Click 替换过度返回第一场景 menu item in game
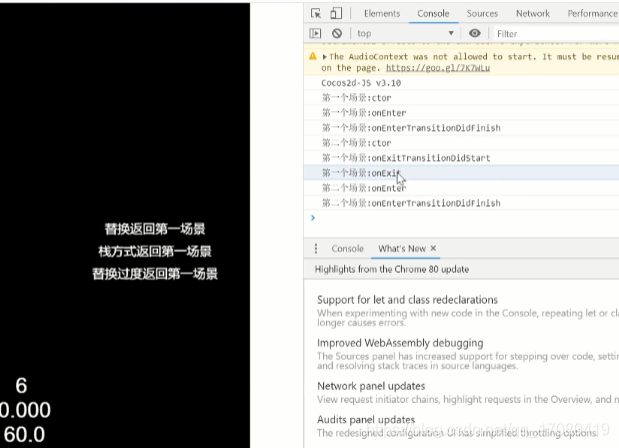The image size is (619, 448). (x=155, y=274)
